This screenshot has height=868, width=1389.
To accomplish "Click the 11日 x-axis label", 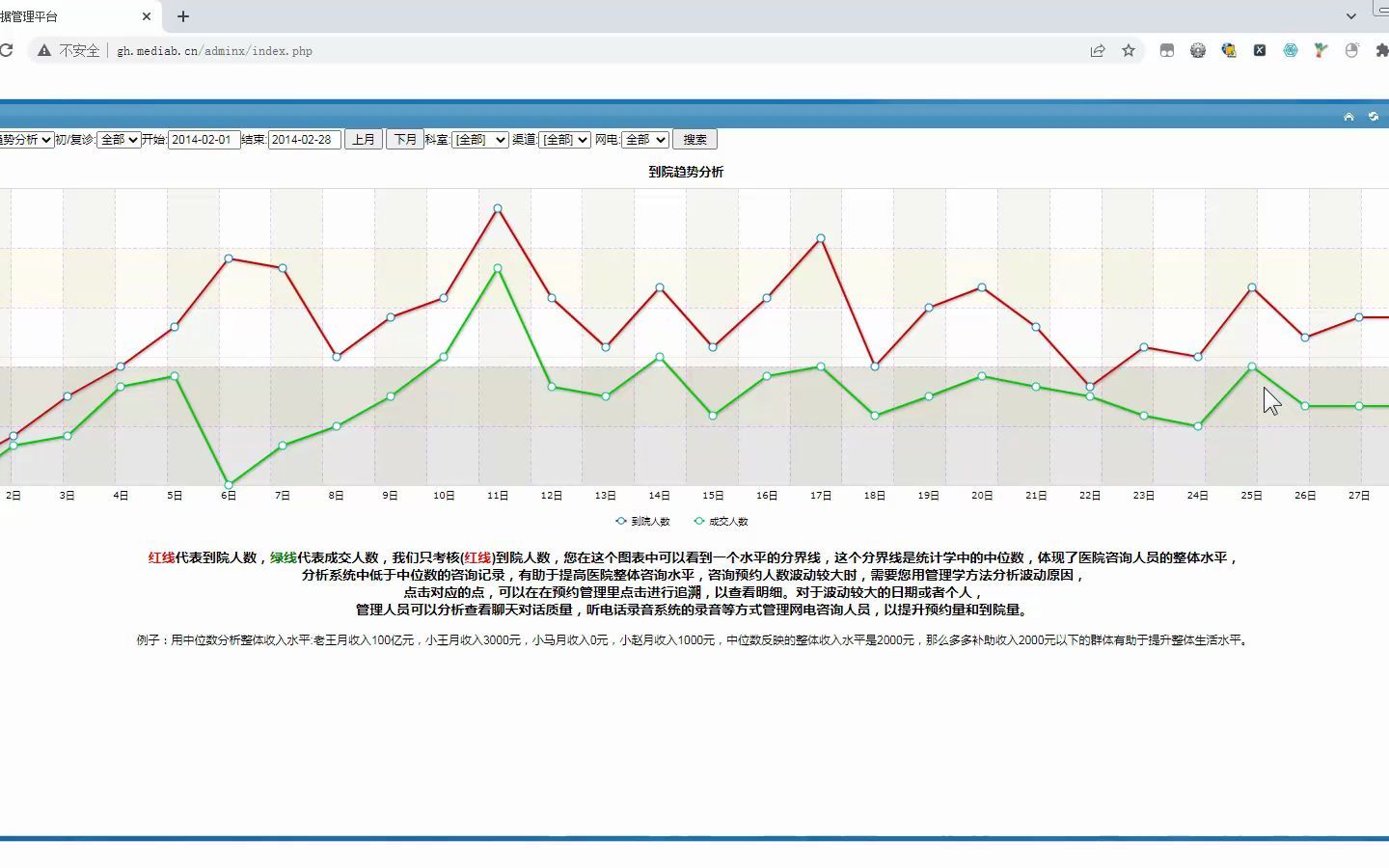I will (498, 496).
